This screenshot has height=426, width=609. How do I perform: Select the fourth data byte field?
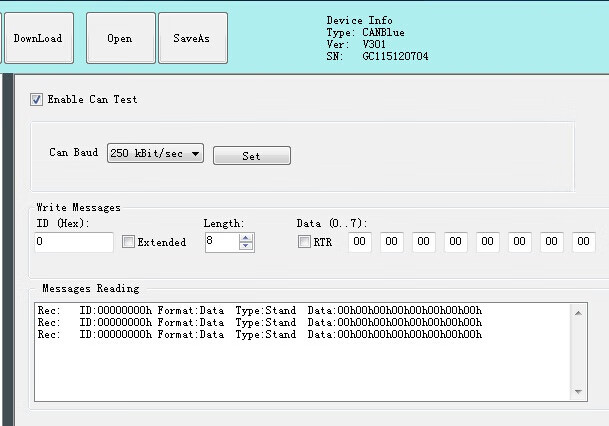tap(456, 242)
